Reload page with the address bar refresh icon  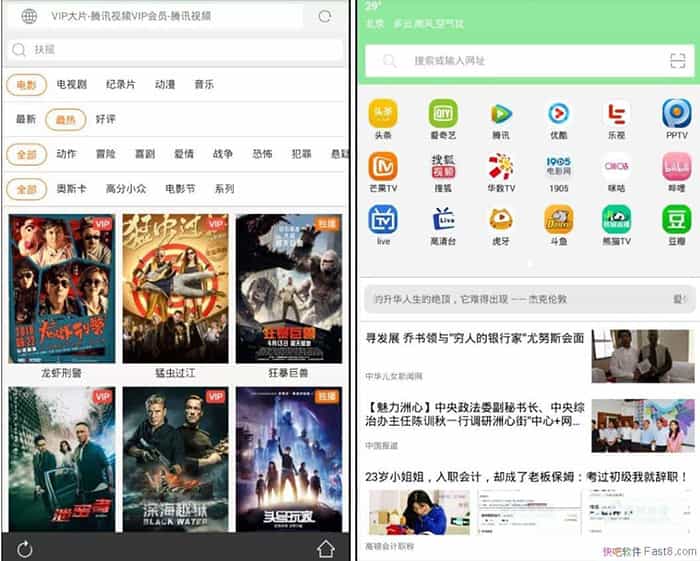click(325, 16)
